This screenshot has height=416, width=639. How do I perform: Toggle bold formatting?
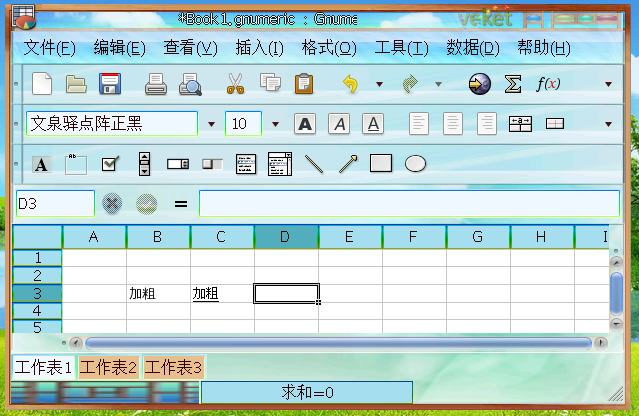pyautogui.click(x=305, y=124)
